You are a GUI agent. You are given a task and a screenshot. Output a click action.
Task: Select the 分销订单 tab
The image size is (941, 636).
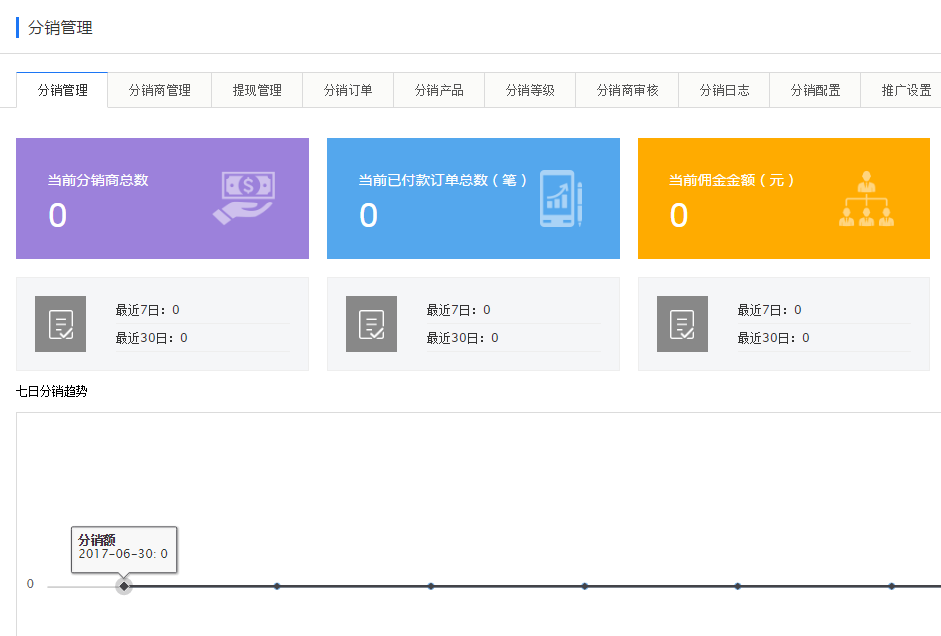point(347,89)
